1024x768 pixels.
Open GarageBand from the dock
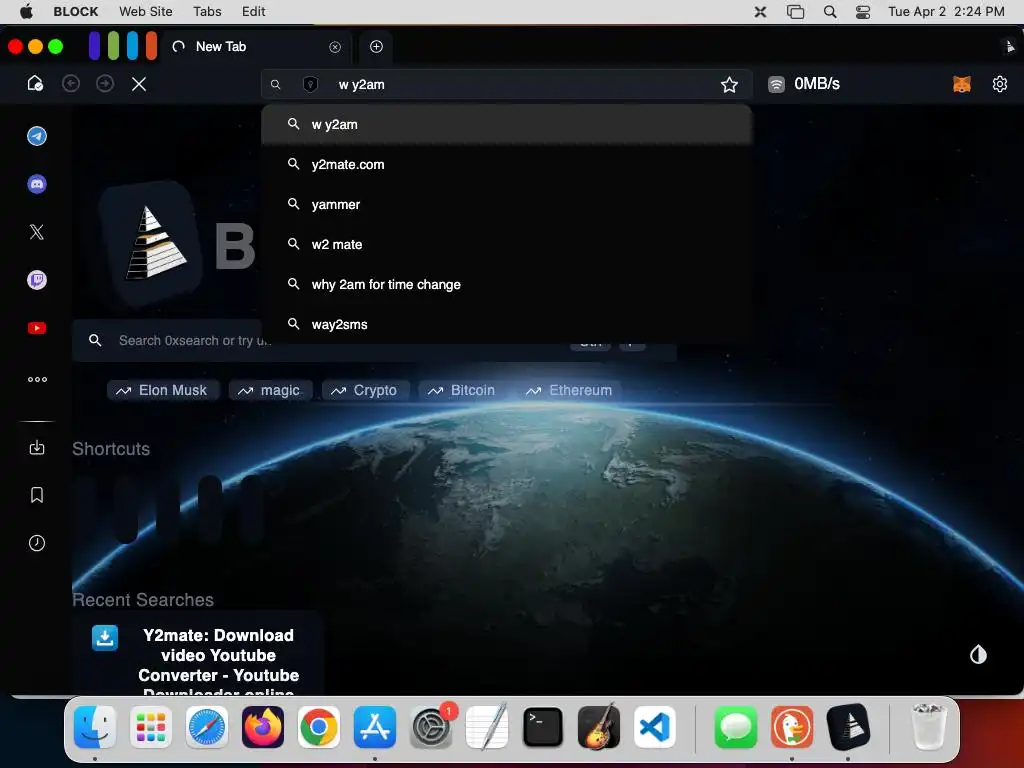pyautogui.click(x=599, y=727)
